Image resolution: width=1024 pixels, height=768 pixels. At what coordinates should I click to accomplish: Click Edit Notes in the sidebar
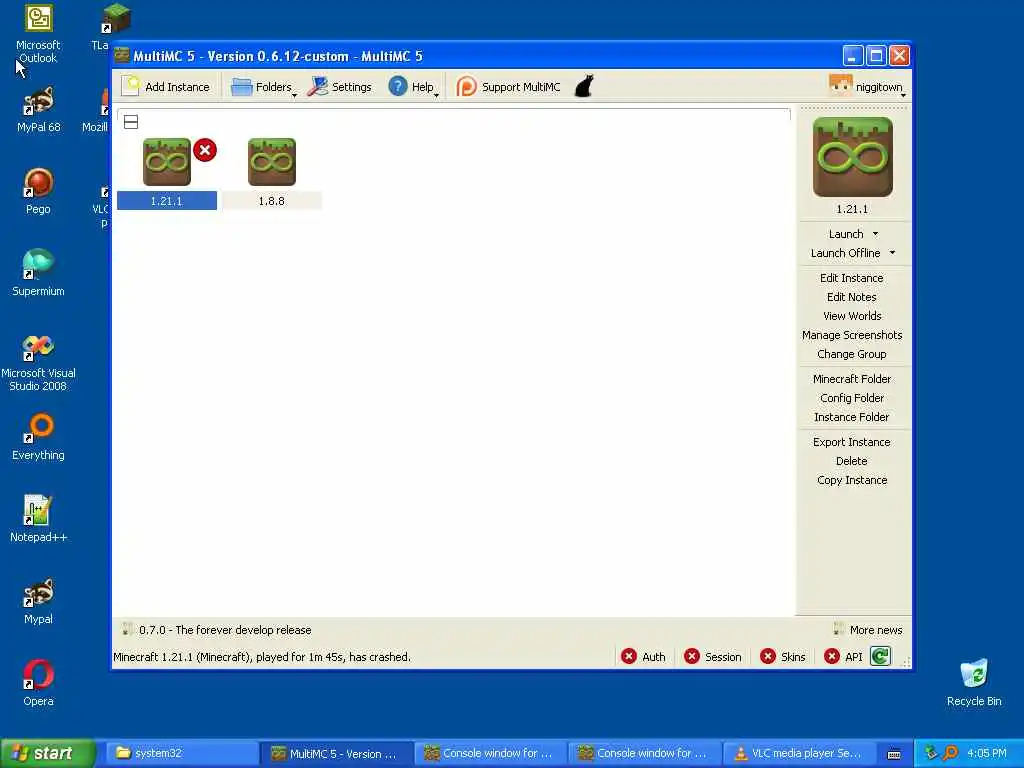852,296
